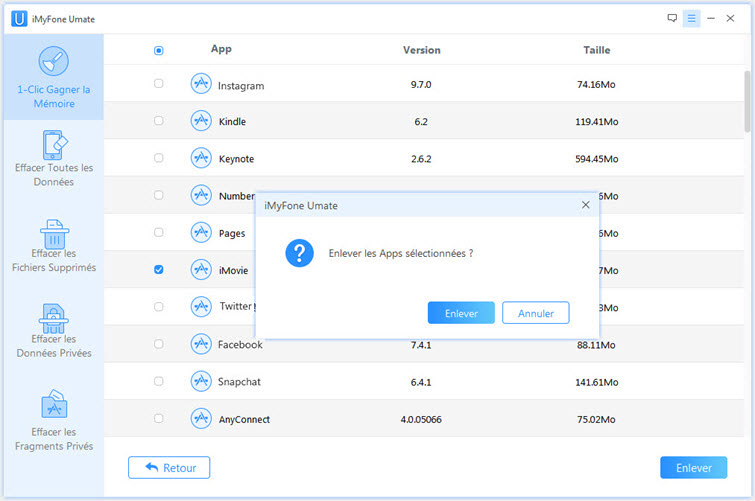Click the Version column header

[421, 50]
